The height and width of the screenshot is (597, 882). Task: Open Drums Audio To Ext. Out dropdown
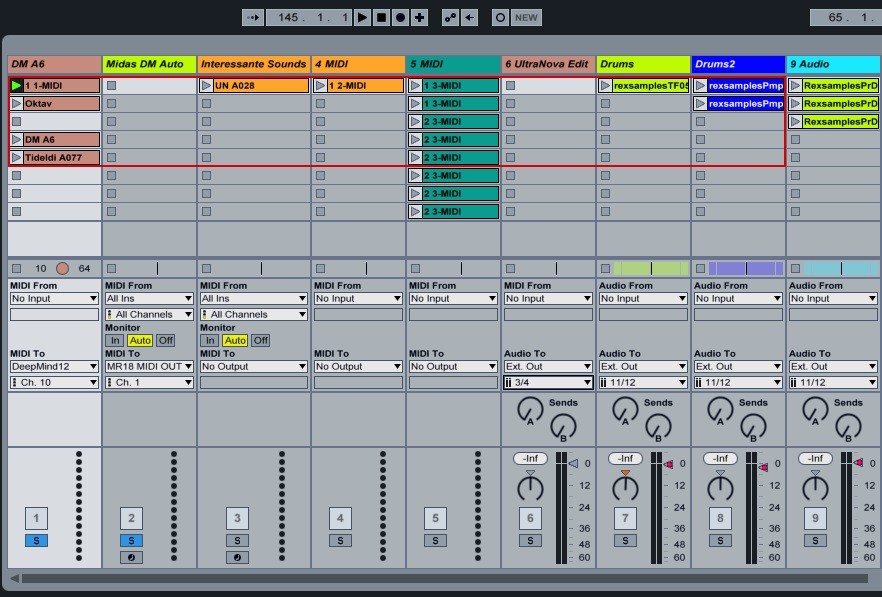pos(643,366)
